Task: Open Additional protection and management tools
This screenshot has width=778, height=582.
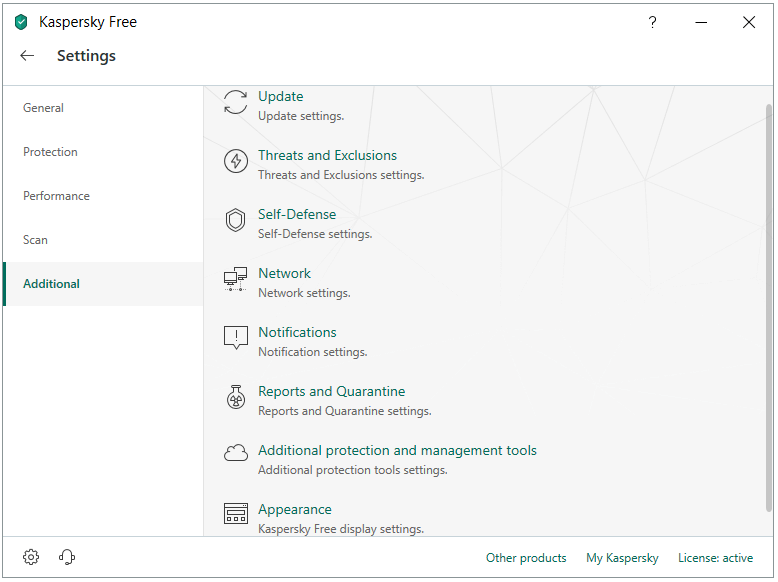Action: 397,451
